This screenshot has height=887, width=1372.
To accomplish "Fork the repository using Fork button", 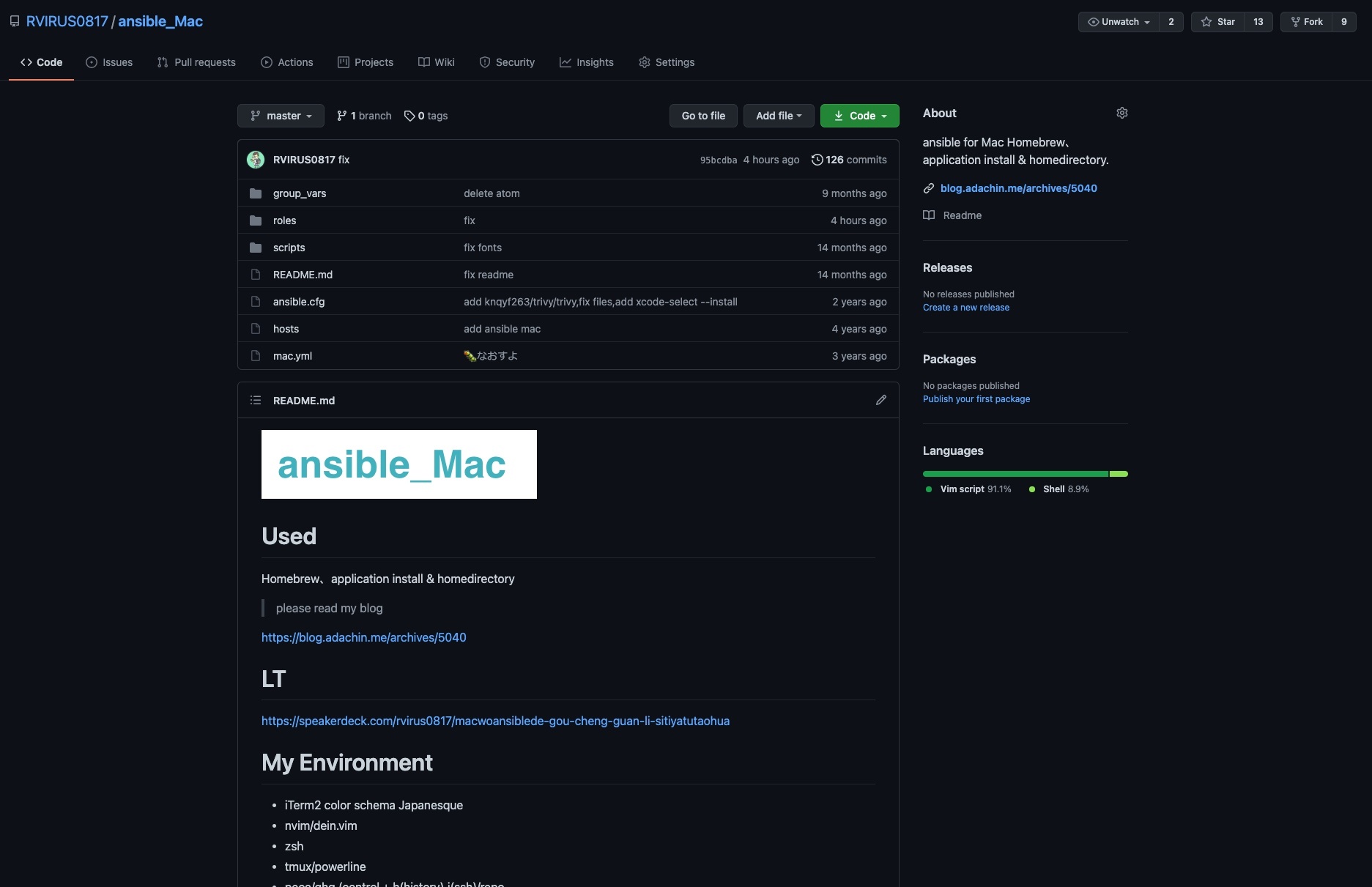I will 1307,22.
